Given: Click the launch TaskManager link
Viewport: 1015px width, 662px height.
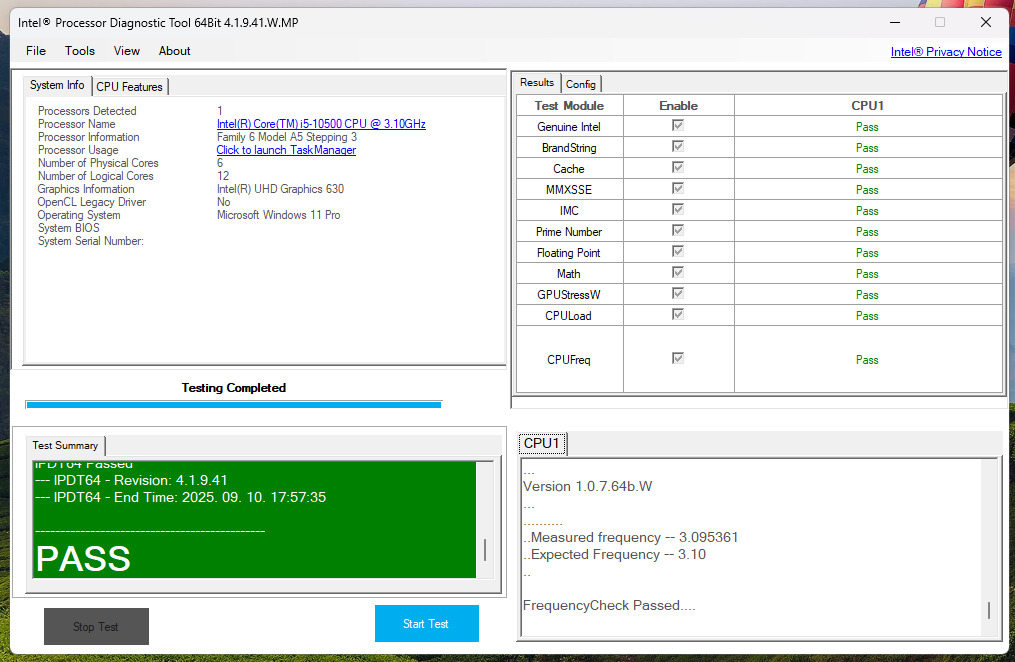Looking at the screenshot, I should point(286,149).
